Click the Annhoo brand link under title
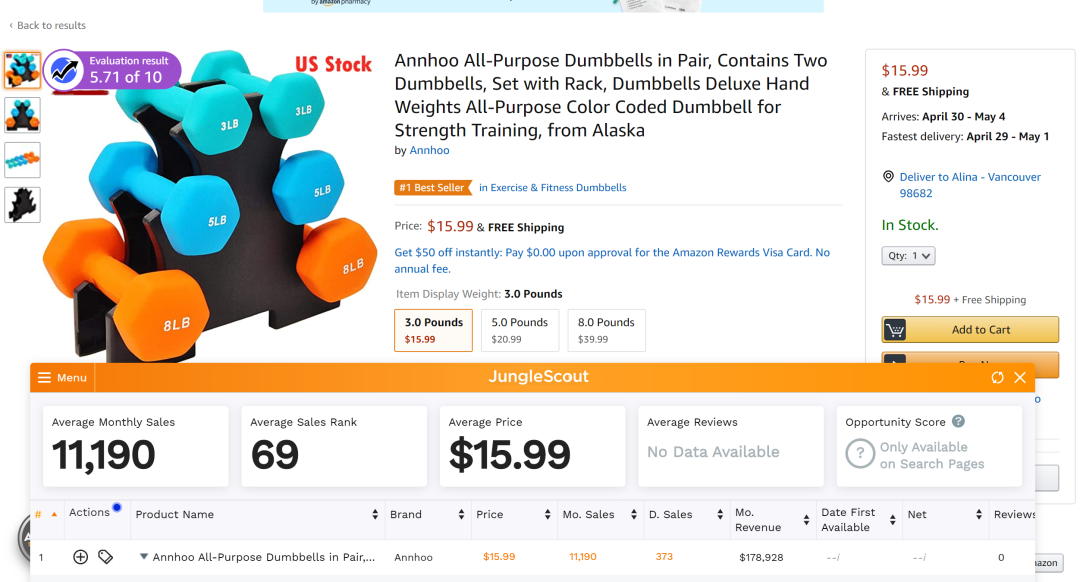This screenshot has width=1080, height=582. click(429, 150)
